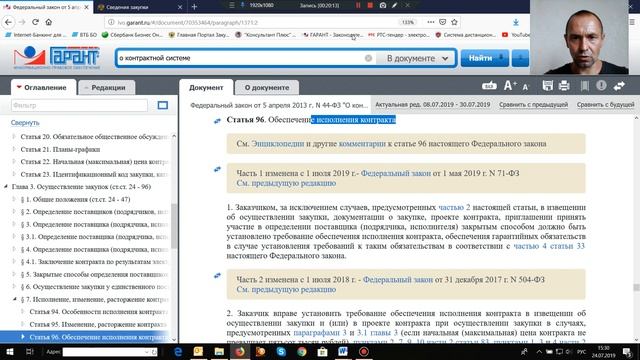
Task: Add a bookmark with the bookmark icon
Action: pos(584,86)
